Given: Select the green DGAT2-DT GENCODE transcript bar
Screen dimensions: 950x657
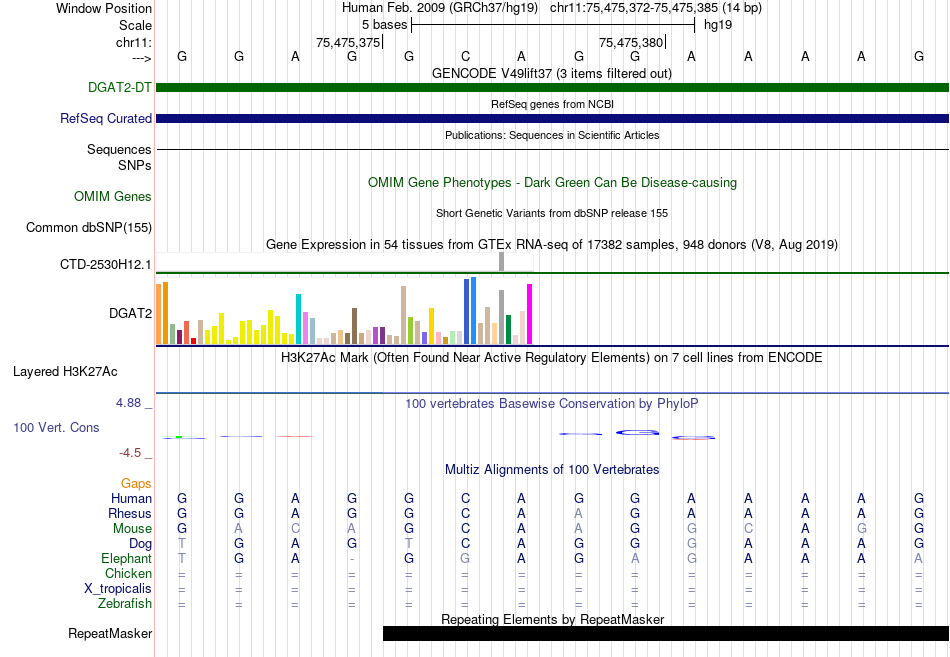Looking at the screenshot, I should pyautogui.click(x=552, y=87).
